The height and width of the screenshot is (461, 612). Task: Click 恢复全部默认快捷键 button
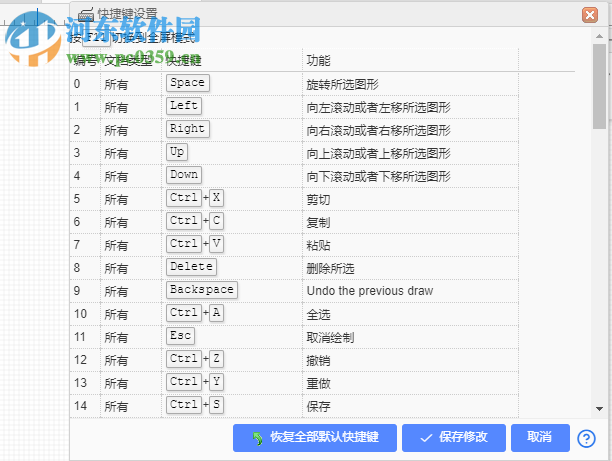(315, 438)
